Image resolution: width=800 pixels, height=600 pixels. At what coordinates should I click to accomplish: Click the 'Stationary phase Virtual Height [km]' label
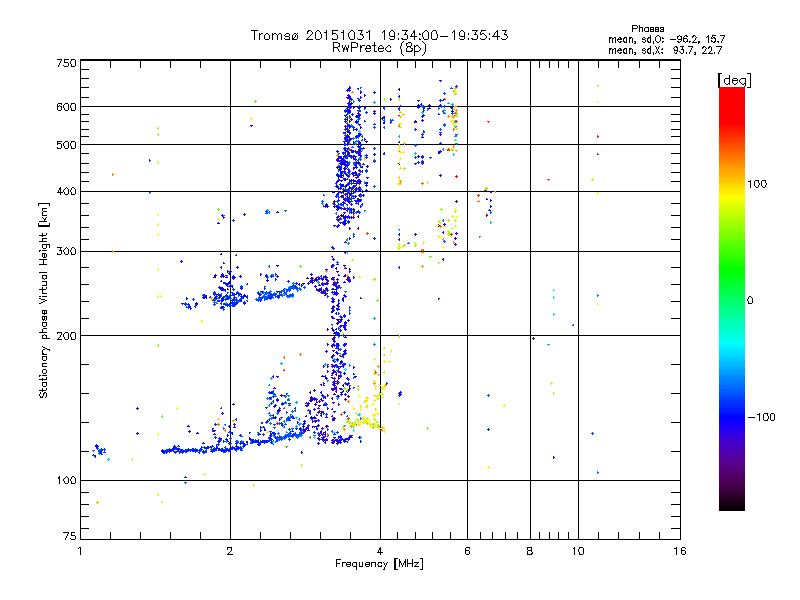[44, 300]
